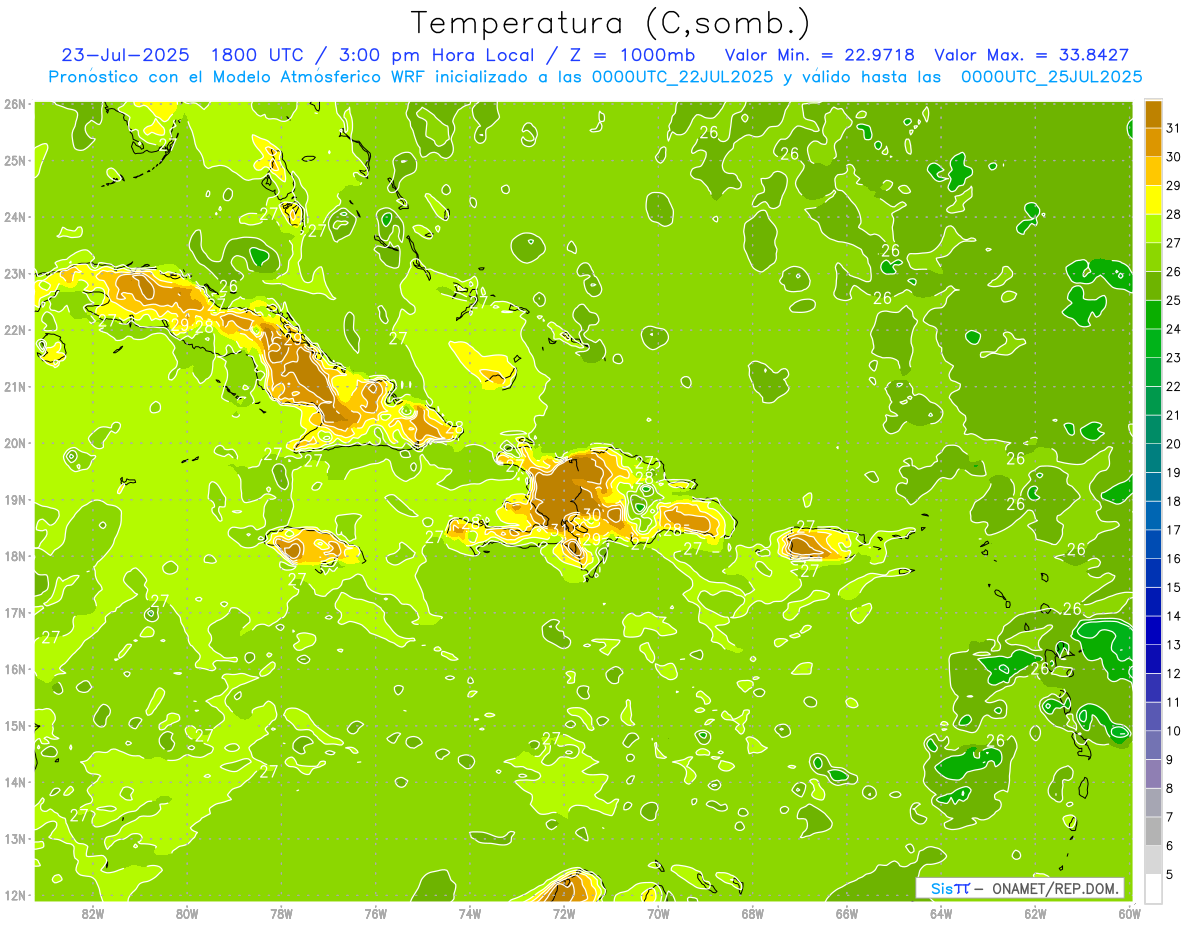
Task: Select the "0000UTC_22JUL2025" initialization time
Action: [x=682, y=77]
